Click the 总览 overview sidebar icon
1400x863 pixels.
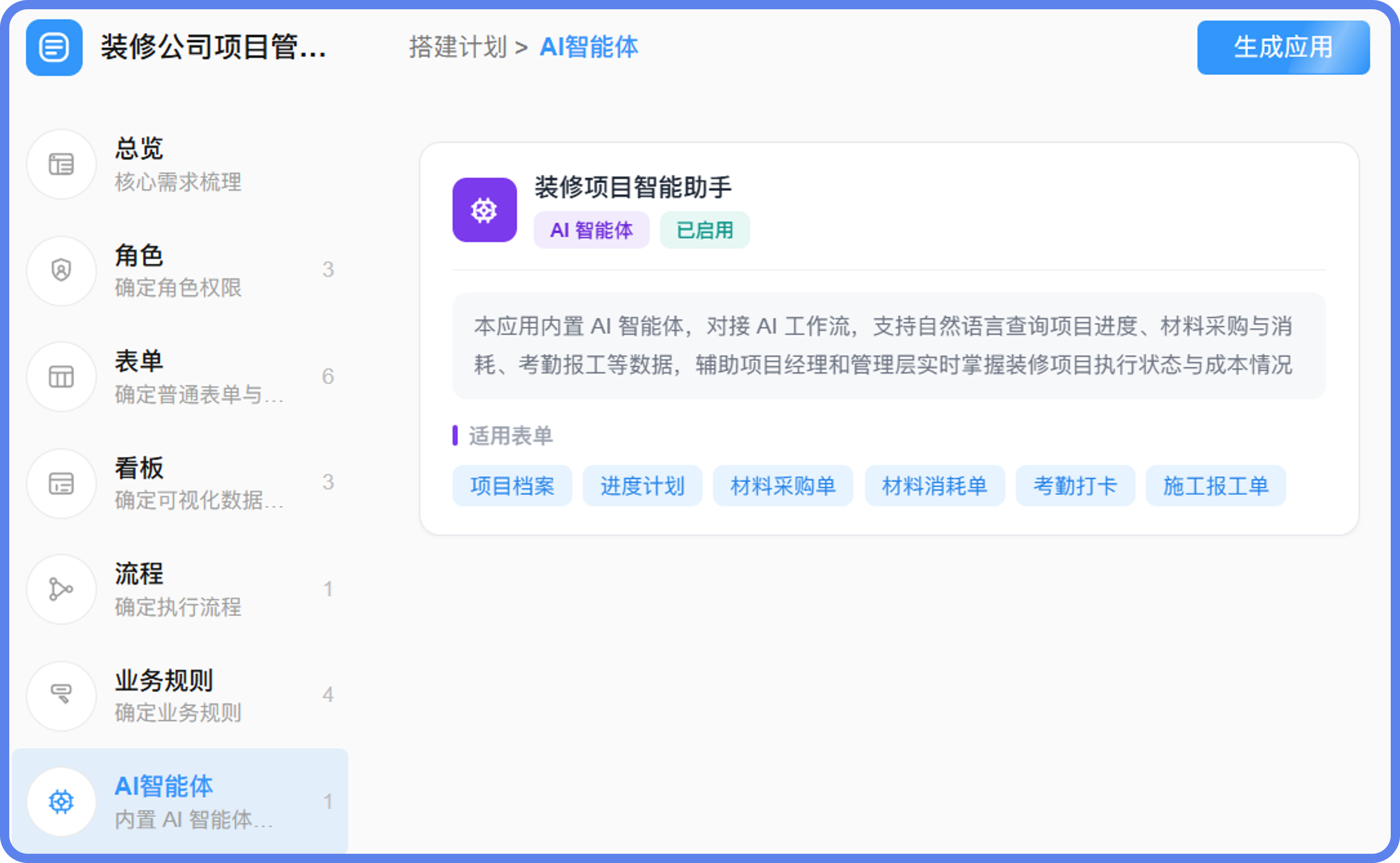coord(61,164)
